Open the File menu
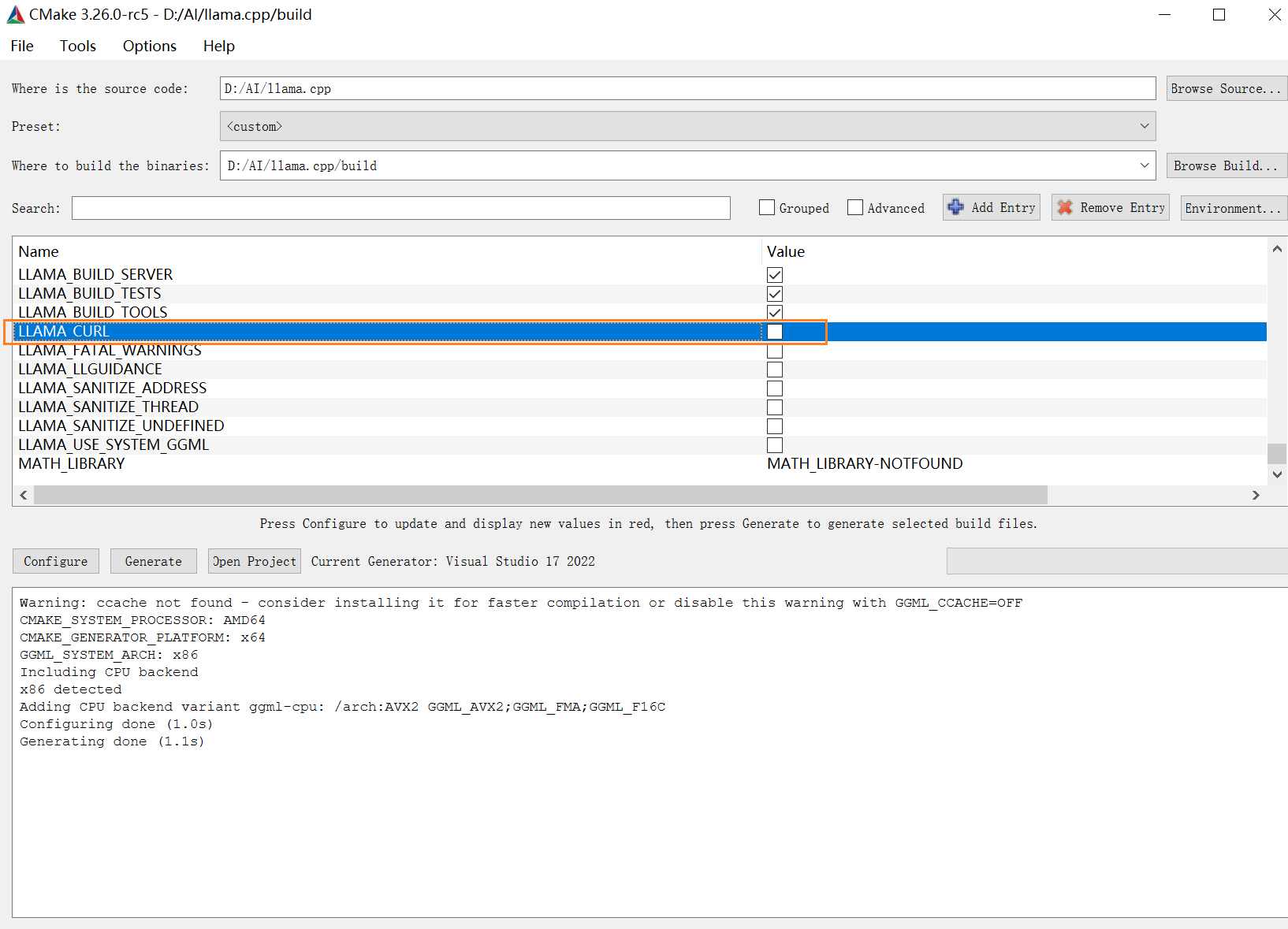 click(x=22, y=46)
